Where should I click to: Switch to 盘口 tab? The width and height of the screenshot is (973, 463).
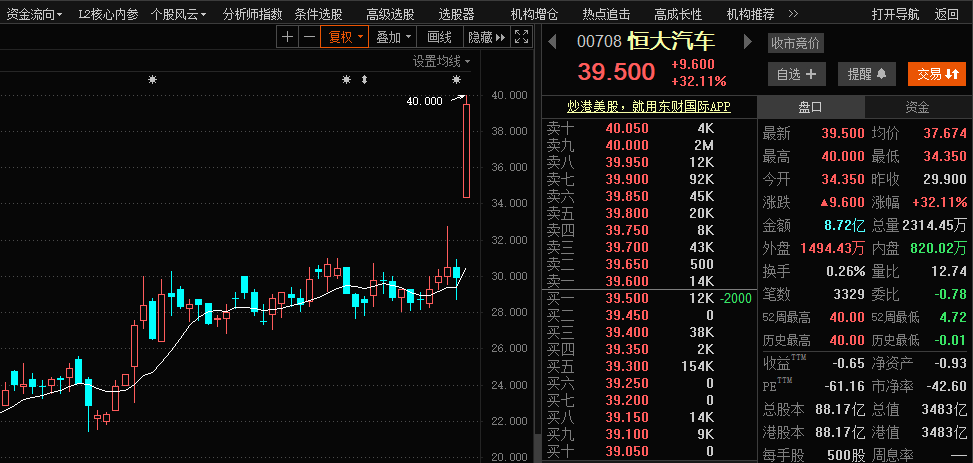(810, 107)
